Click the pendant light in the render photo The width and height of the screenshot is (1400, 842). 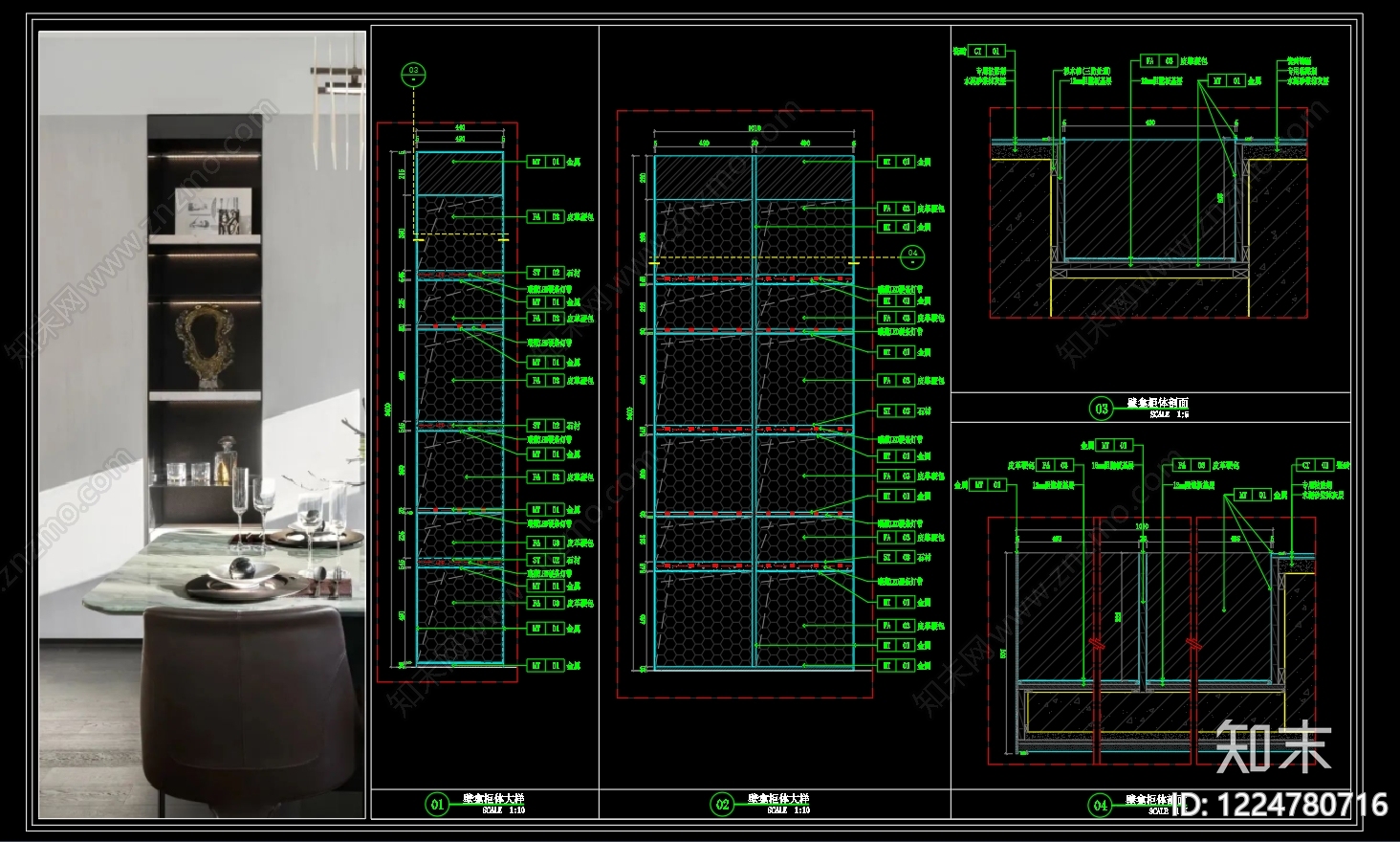[337, 103]
